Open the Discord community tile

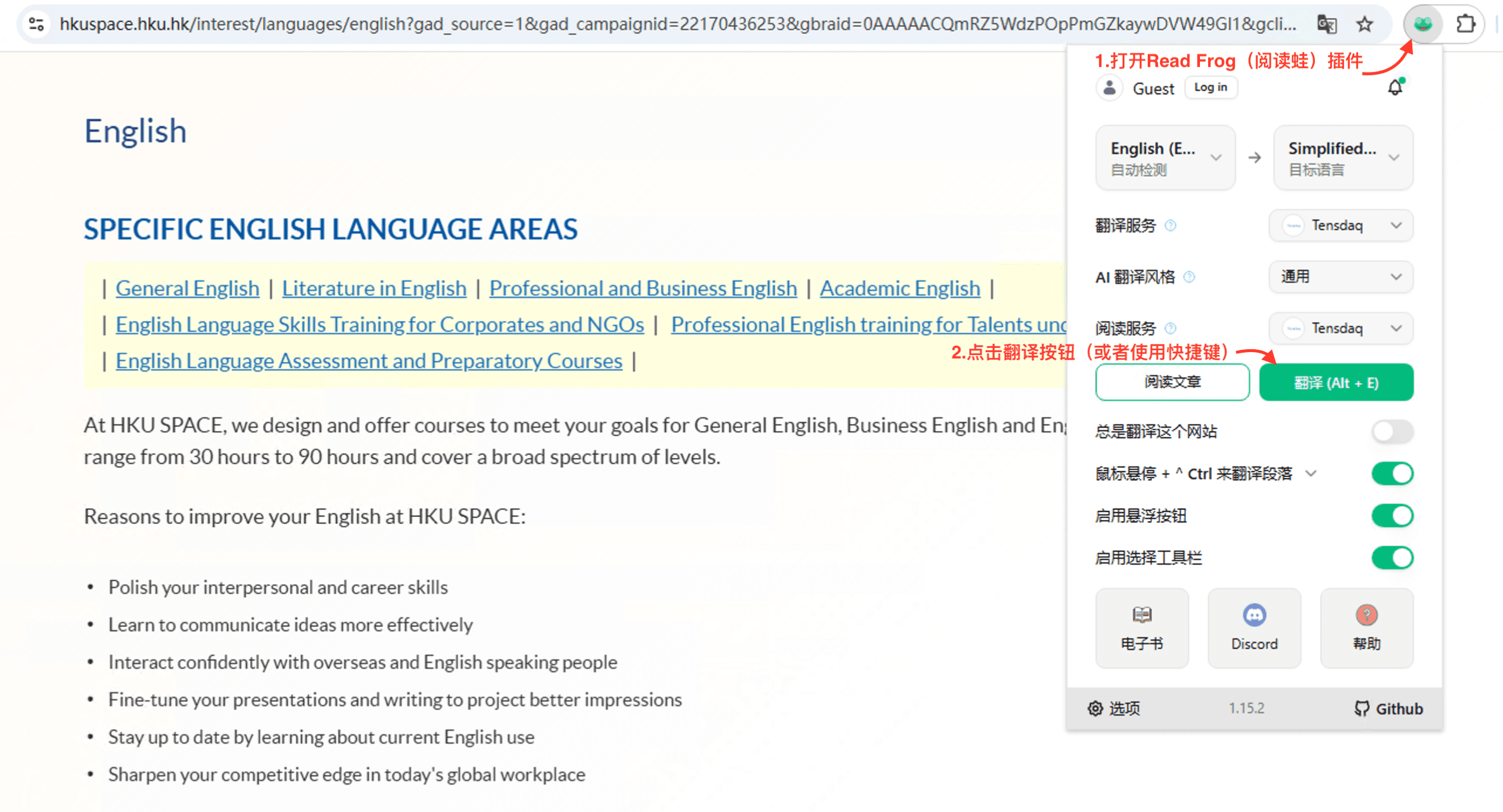(1254, 627)
